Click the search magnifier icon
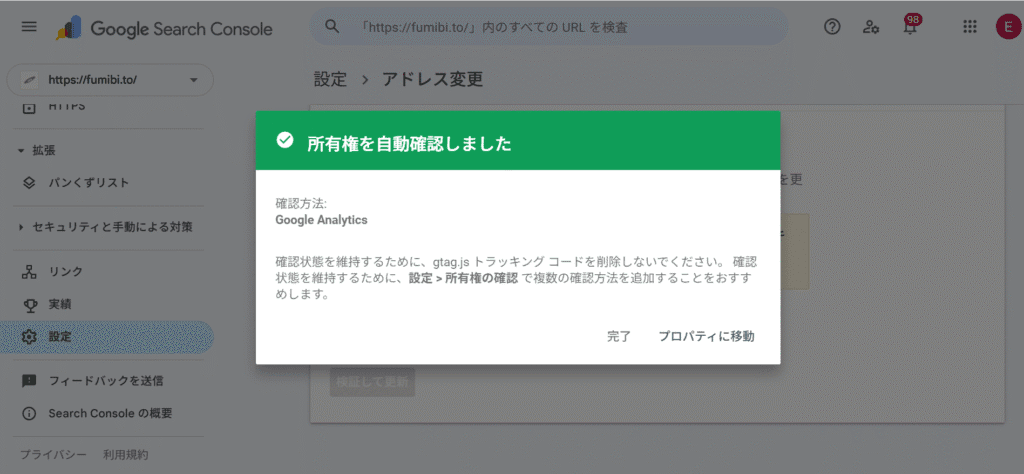The width and height of the screenshot is (1024, 474). coord(332,27)
